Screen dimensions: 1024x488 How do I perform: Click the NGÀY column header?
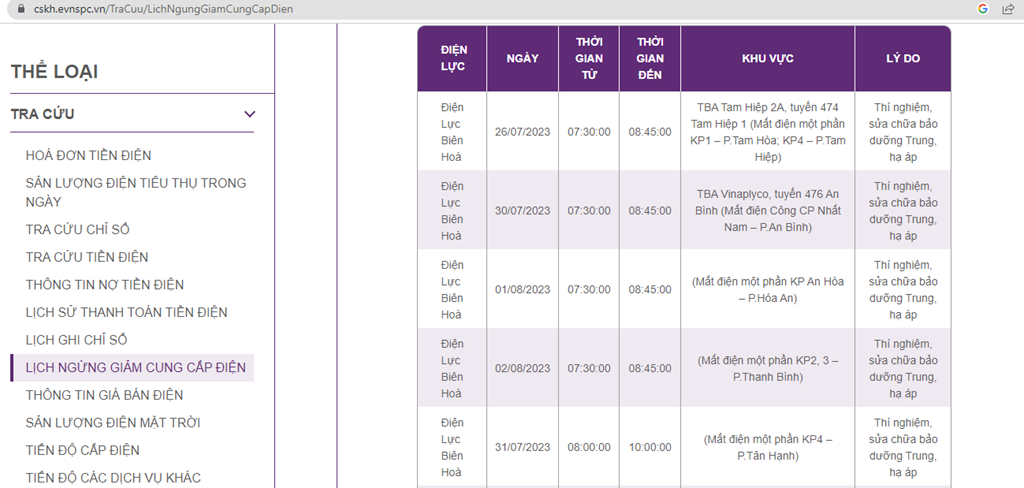tap(522, 59)
